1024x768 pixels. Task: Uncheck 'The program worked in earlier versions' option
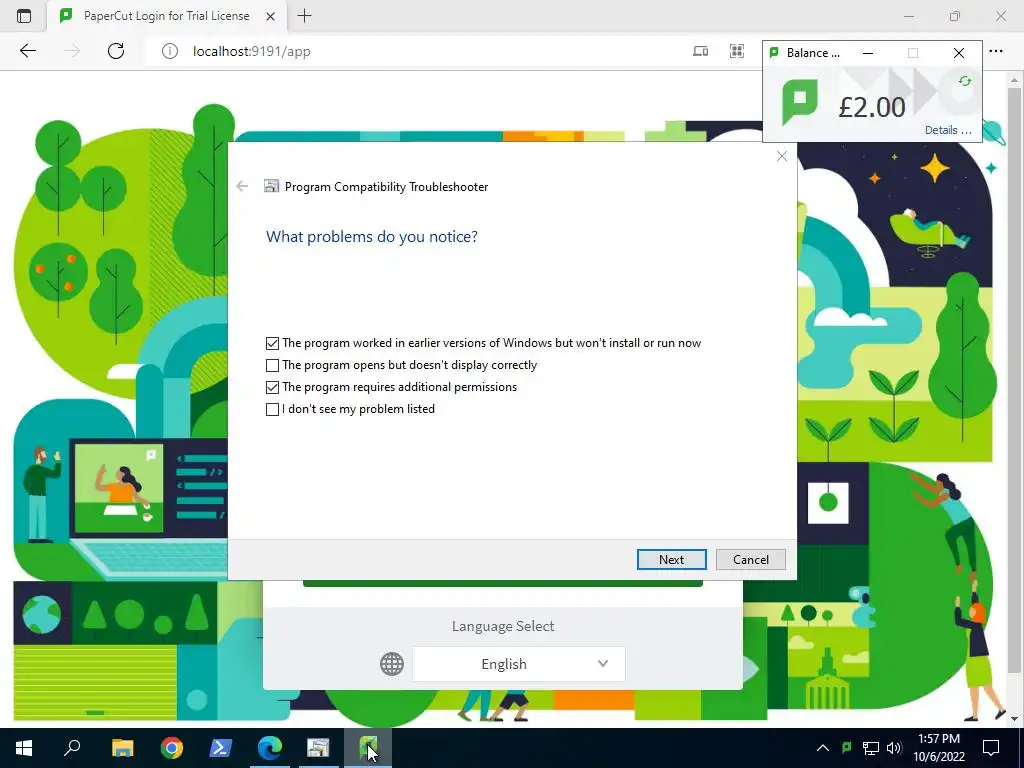tap(272, 343)
